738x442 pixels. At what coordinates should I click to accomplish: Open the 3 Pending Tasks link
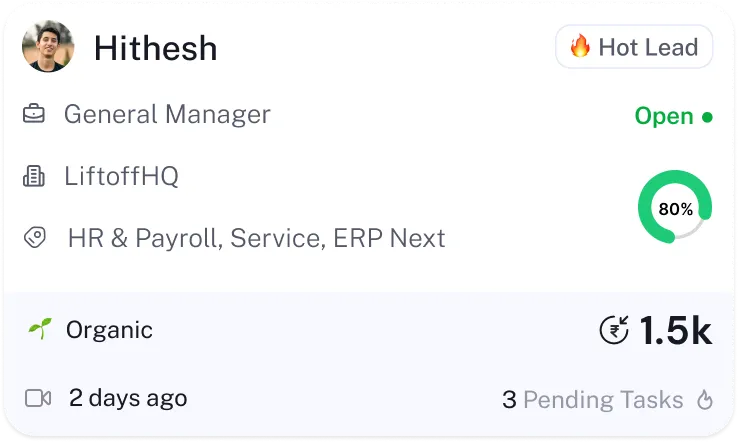pyautogui.click(x=593, y=400)
